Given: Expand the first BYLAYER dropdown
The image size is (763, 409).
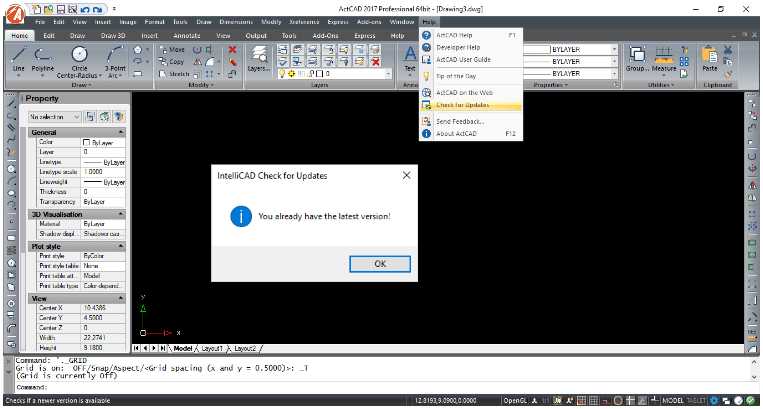Looking at the screenshot, I should (x=614, y=48).
